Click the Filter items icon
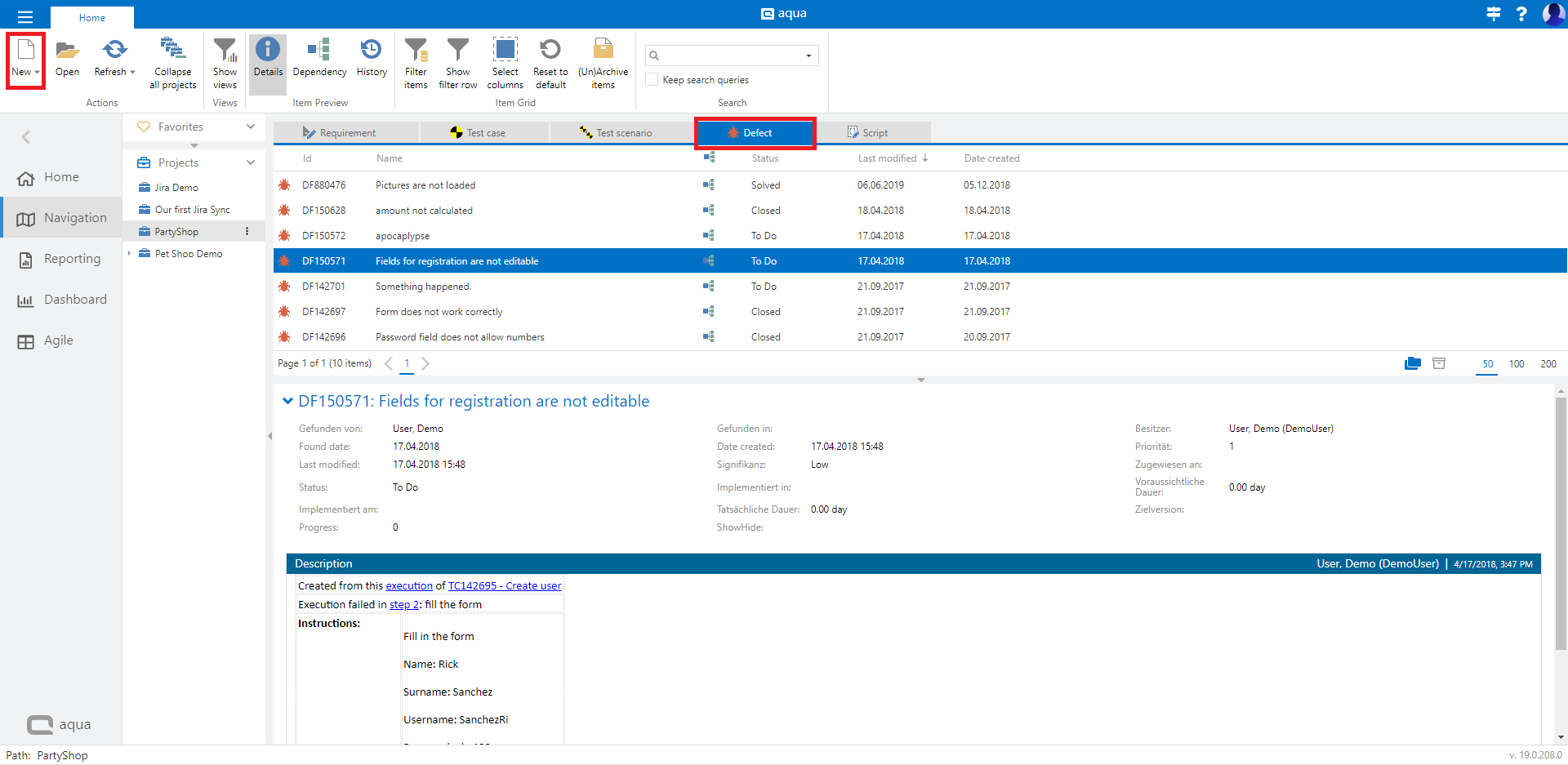The width and height of the screenshot is (1568, 765). (x=416, y=51)
